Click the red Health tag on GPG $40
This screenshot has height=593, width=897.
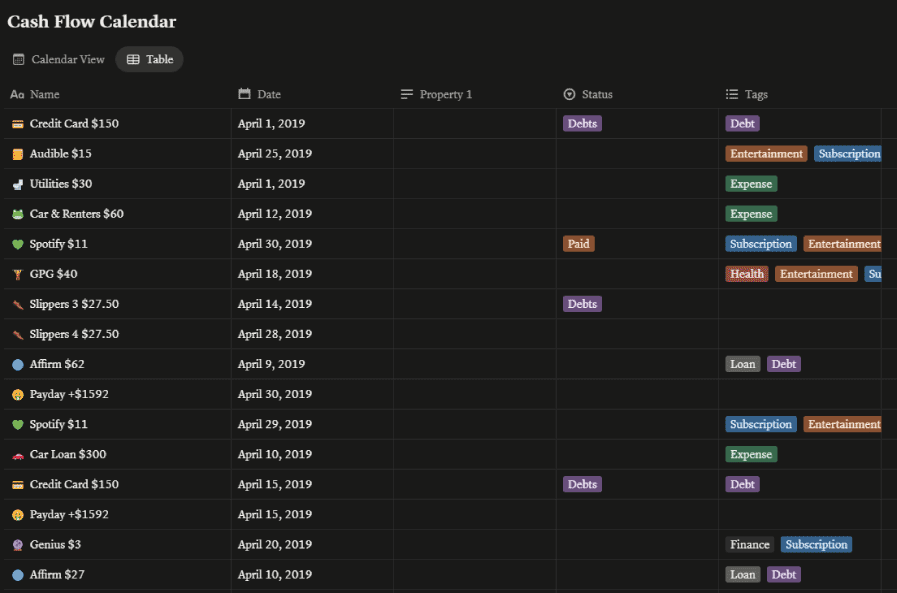point(746,273)
